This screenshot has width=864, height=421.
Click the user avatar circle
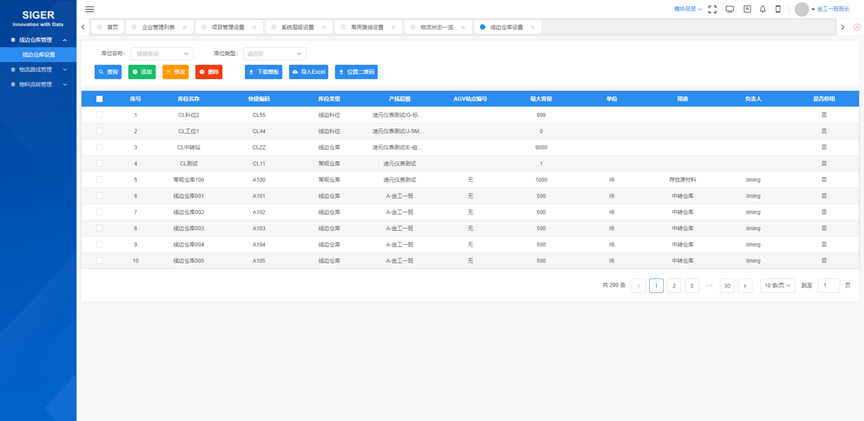802,9
